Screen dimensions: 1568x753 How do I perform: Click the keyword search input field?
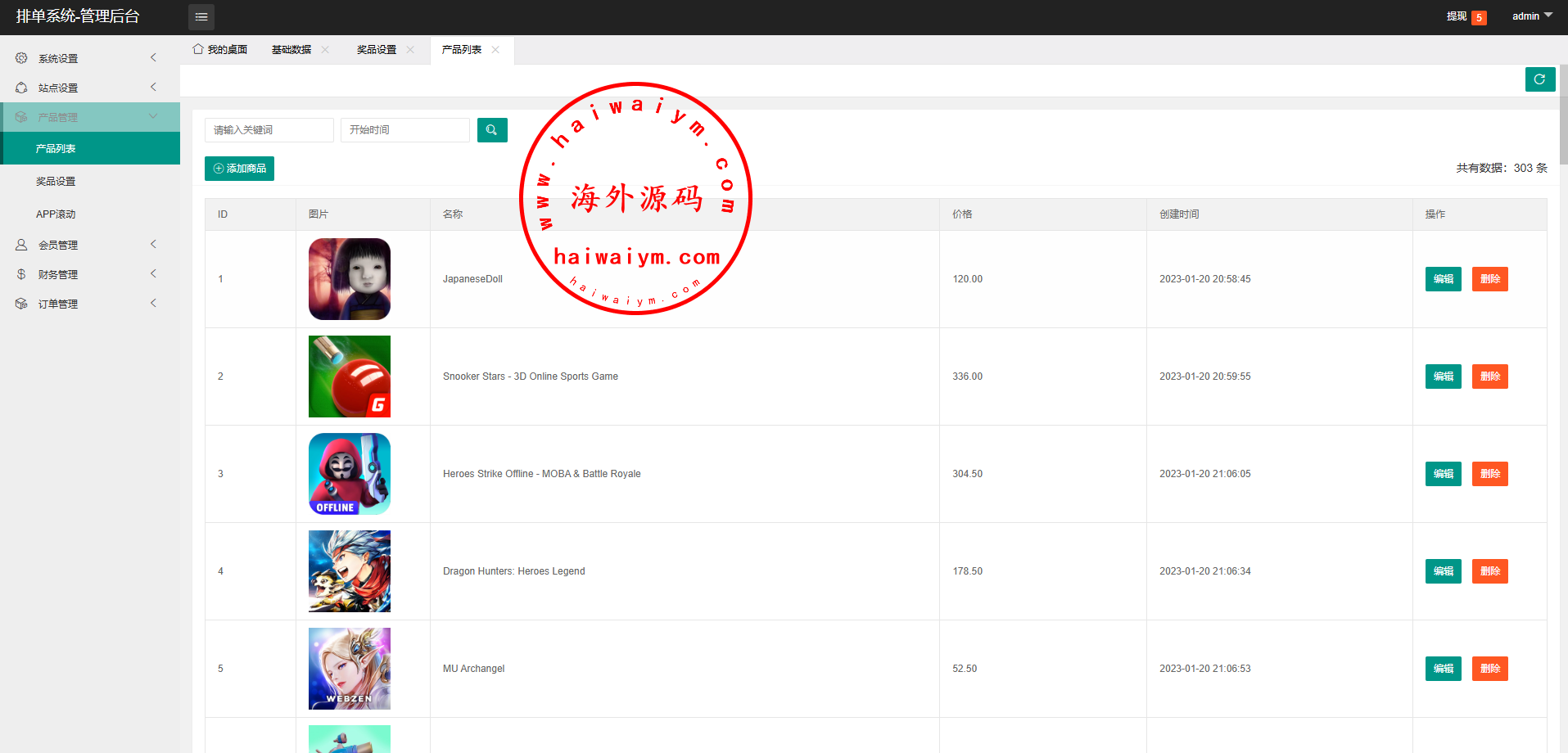269,130
